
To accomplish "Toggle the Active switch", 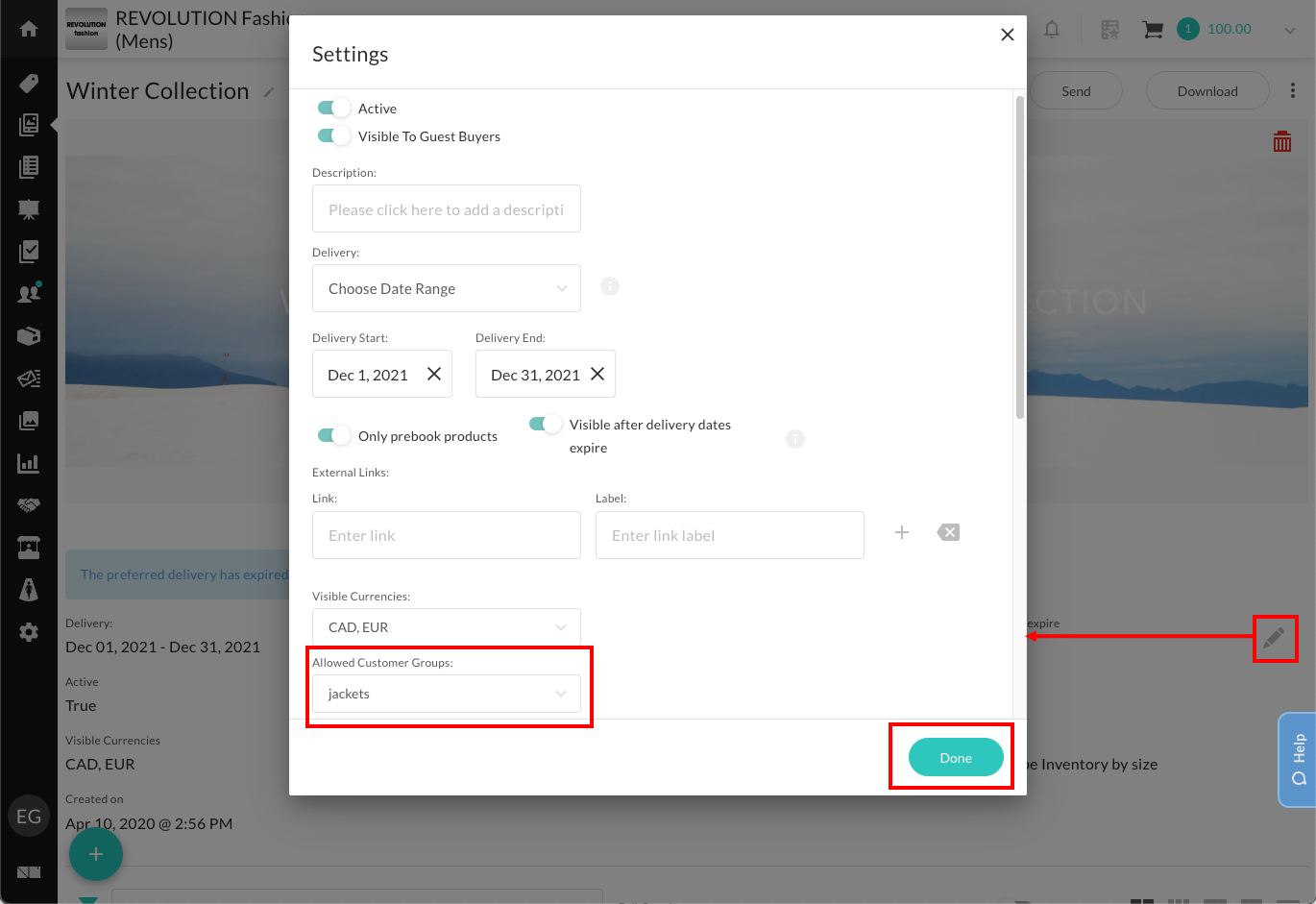I will (x=334, y=108).
